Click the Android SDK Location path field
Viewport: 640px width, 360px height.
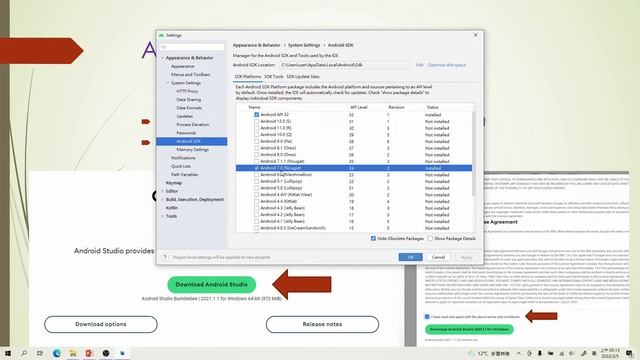(345, 65)
